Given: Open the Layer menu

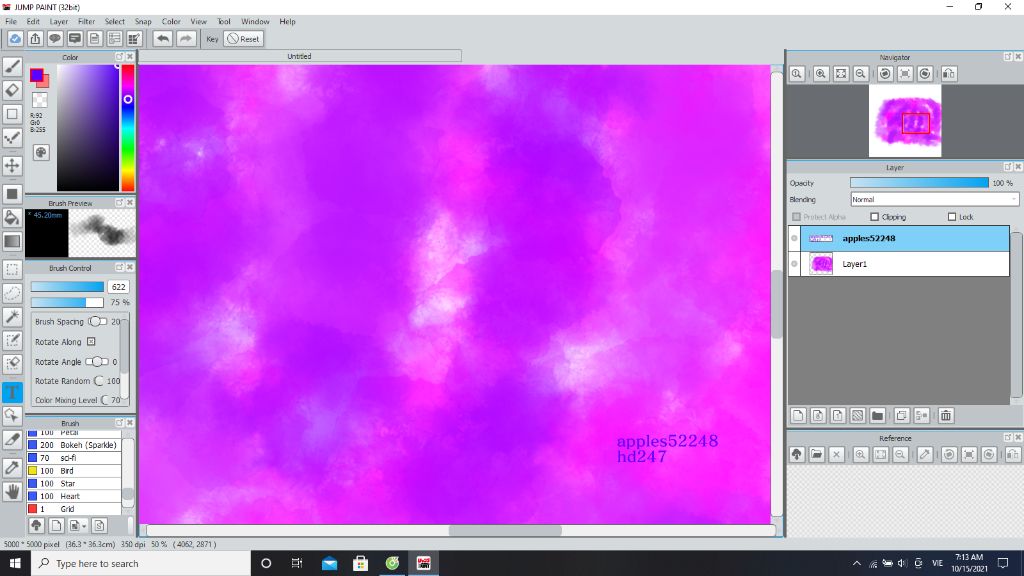Looking at the screenshot, I should (x=59, y=22).
